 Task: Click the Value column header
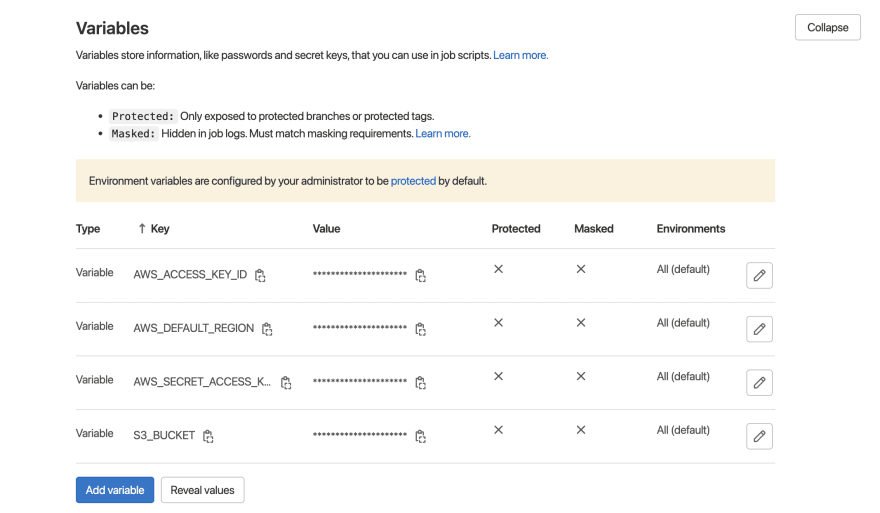tap(327, 228)
